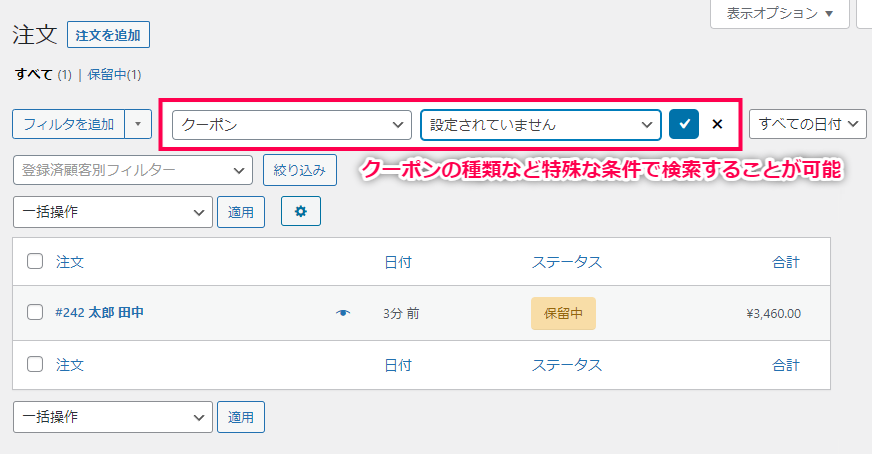Show the すべて orders view

pos(33,75)
